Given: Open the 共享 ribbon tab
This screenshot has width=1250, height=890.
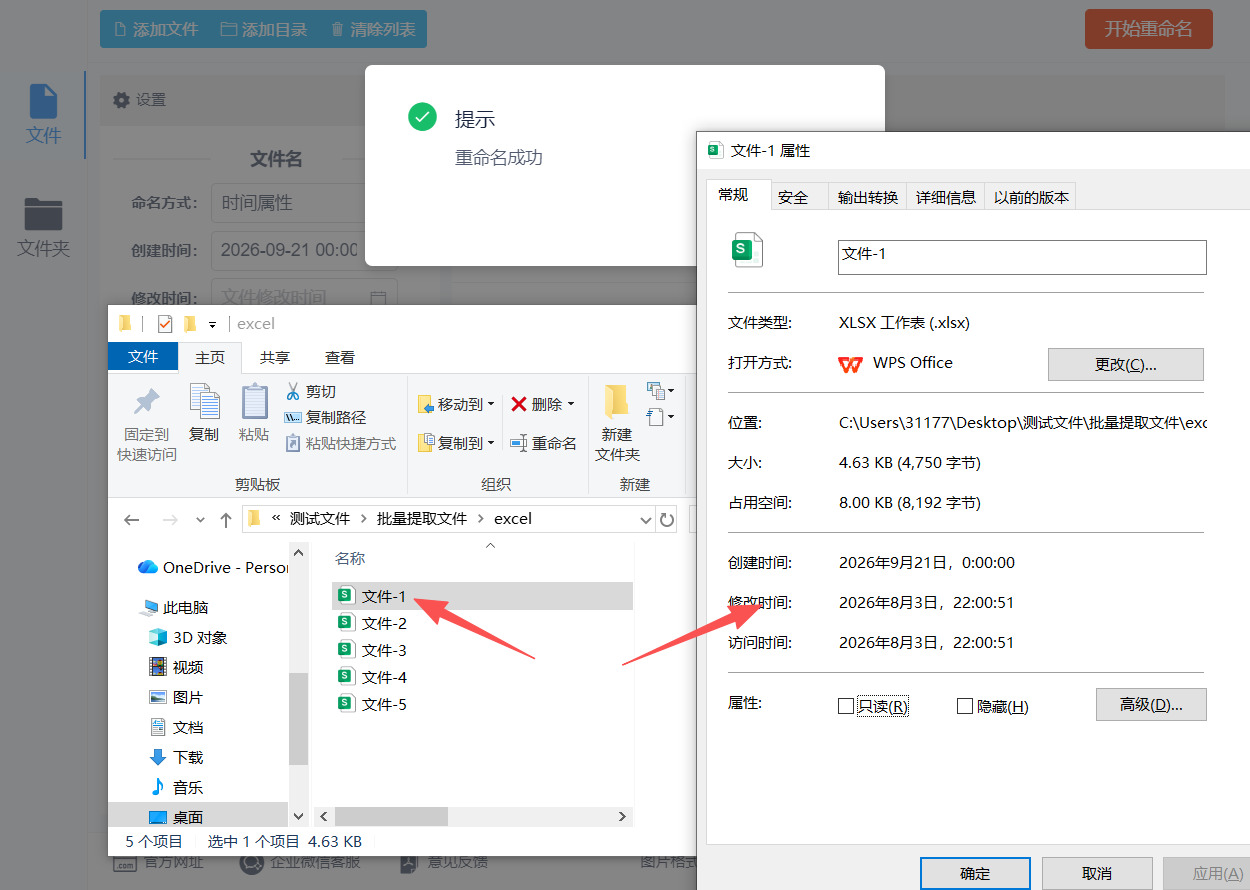Looking at the screenshot, I should (275, 357).
